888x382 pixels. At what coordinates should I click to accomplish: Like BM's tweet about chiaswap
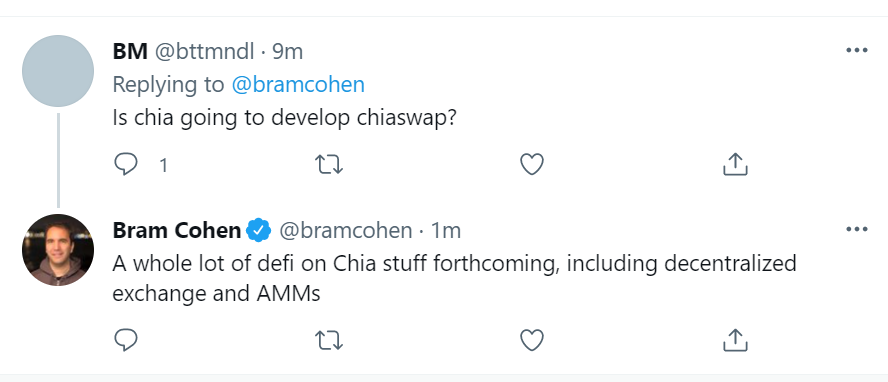coord(532,164)
